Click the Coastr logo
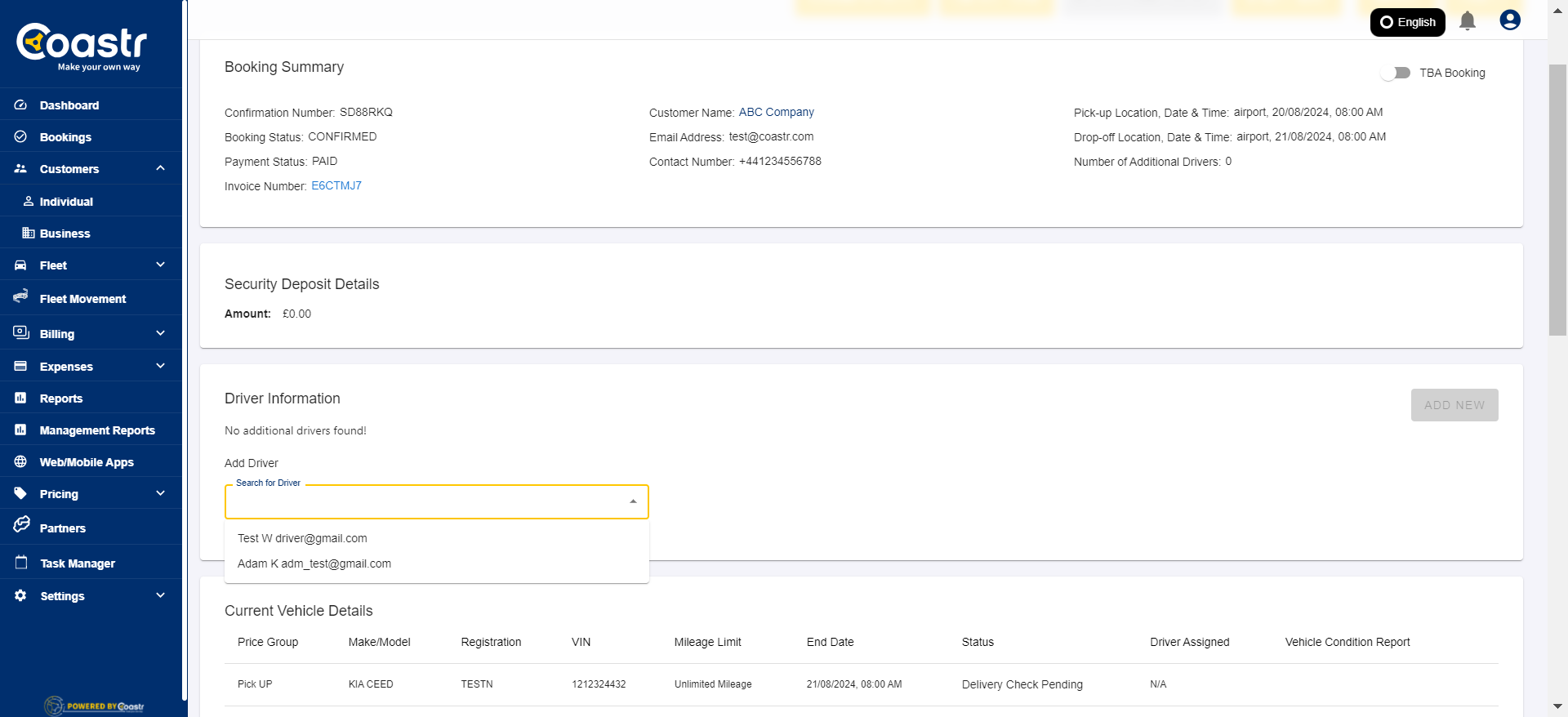 pos(82,46)
